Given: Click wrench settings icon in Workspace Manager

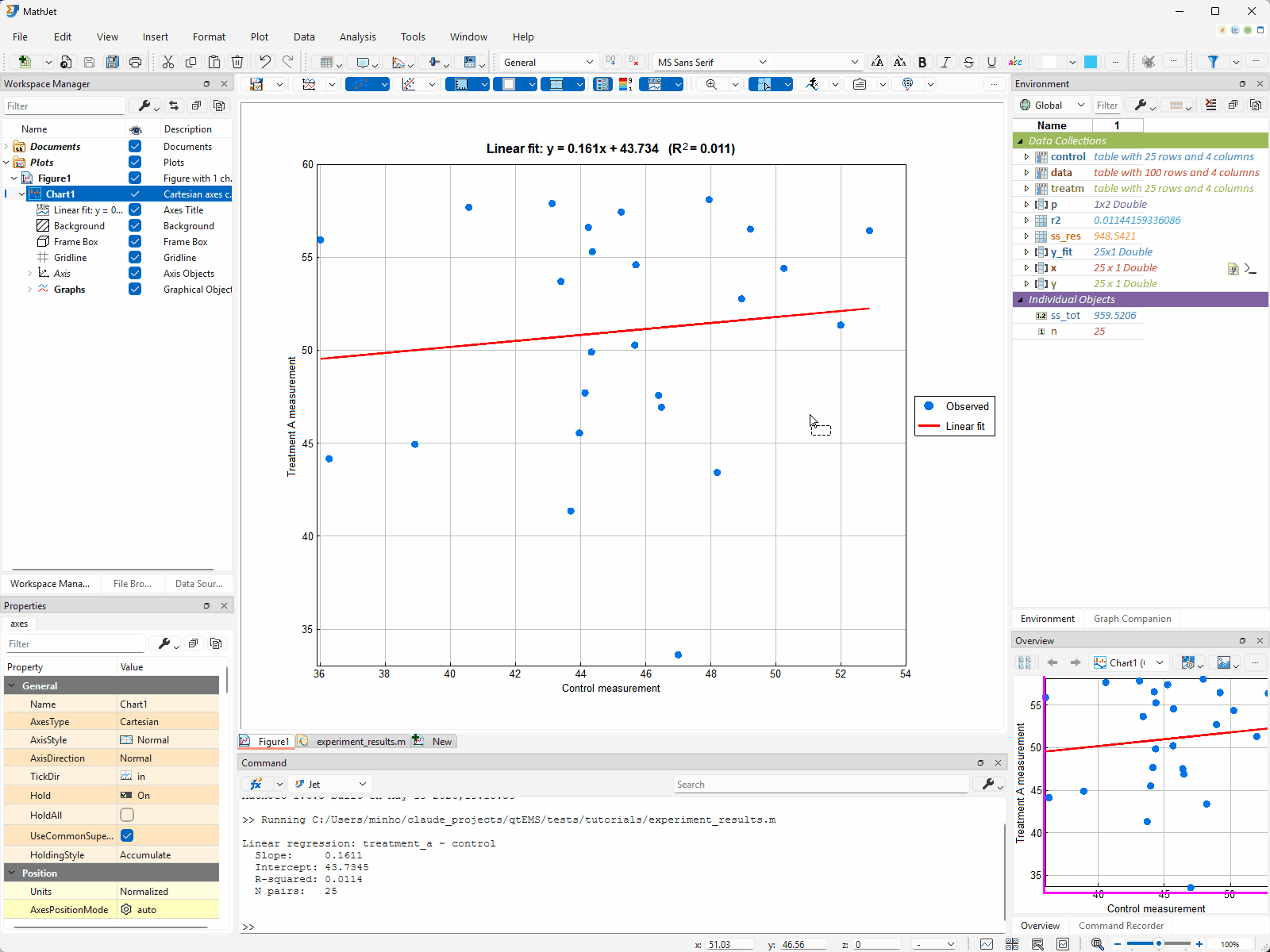Looking at the screenshot, I should pos(144,106).
